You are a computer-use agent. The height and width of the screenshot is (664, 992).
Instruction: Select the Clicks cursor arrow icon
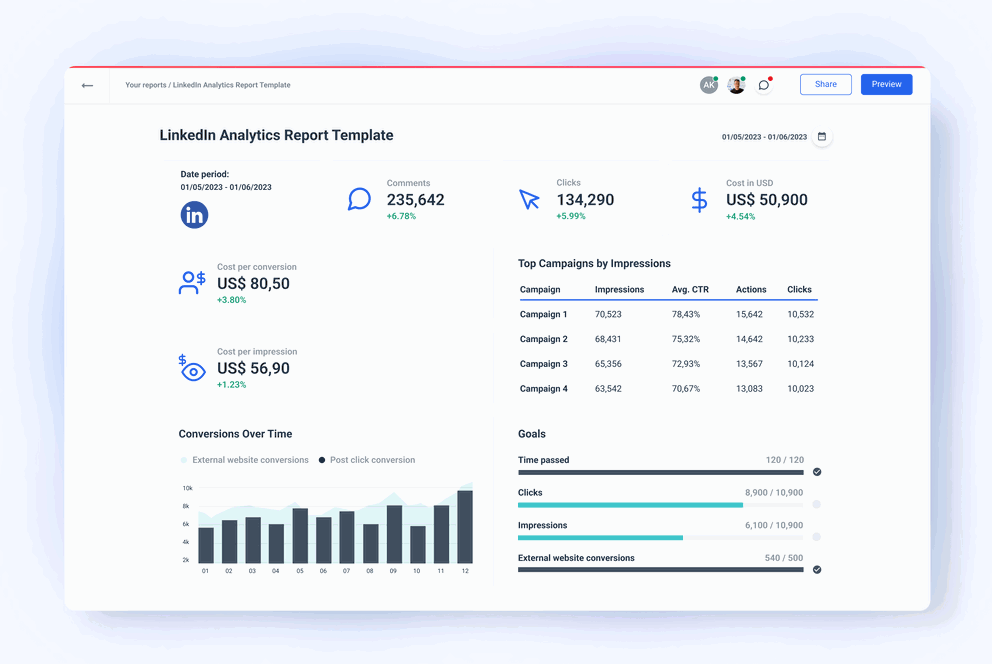(530, 199)
